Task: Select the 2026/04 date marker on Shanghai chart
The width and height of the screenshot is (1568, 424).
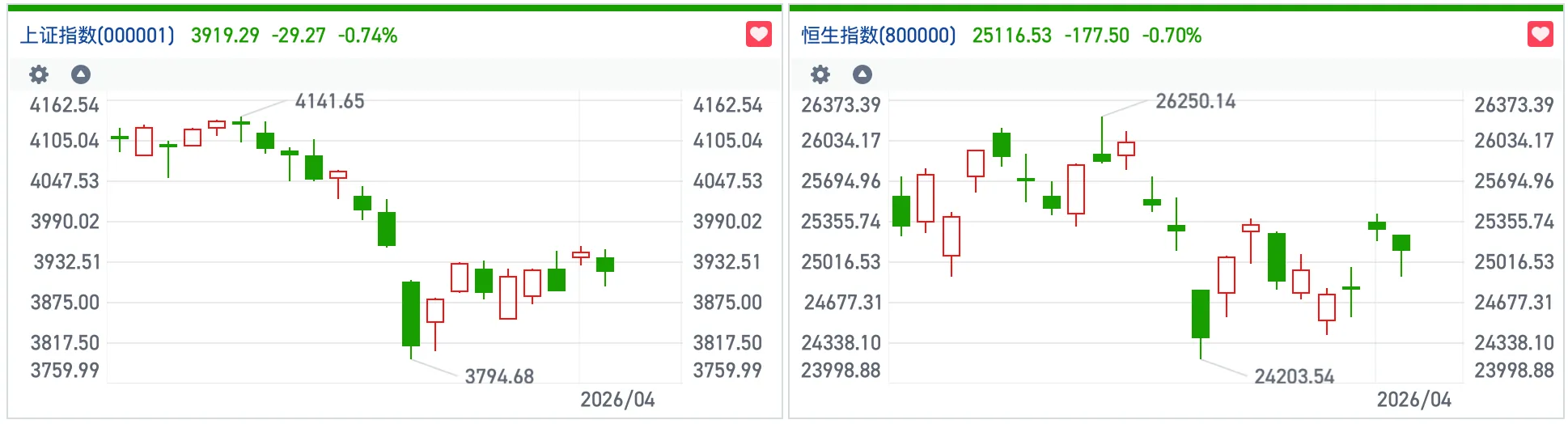Action: coord(617,400)
